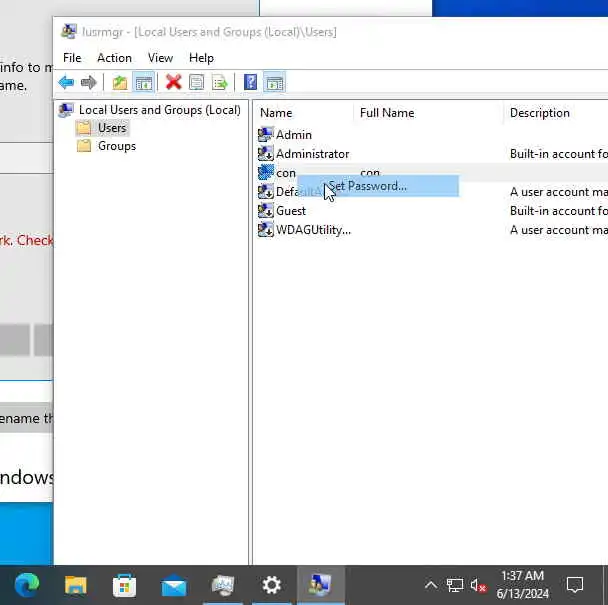Select the Admin user account
Image resolution: width=608 pixels, height=605 pixels.
pyautogui.click(x=294, y=135)
